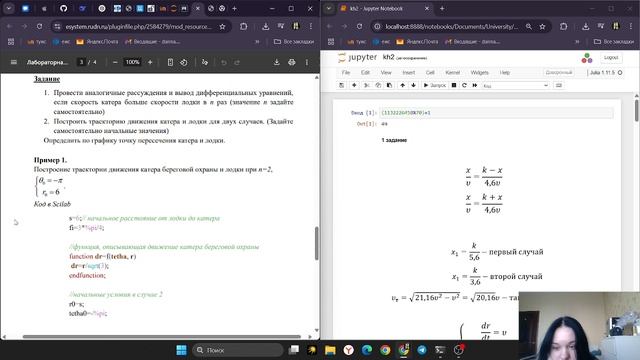
Task: Open the GitHub tab in left browser
Action: [63, 8]
